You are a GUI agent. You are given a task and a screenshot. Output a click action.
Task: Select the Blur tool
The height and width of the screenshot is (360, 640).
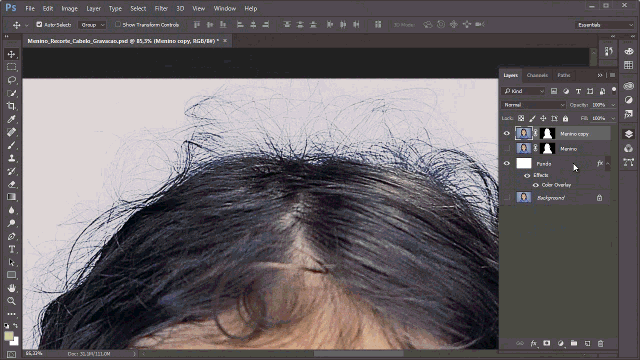click(x=11, y=210)
